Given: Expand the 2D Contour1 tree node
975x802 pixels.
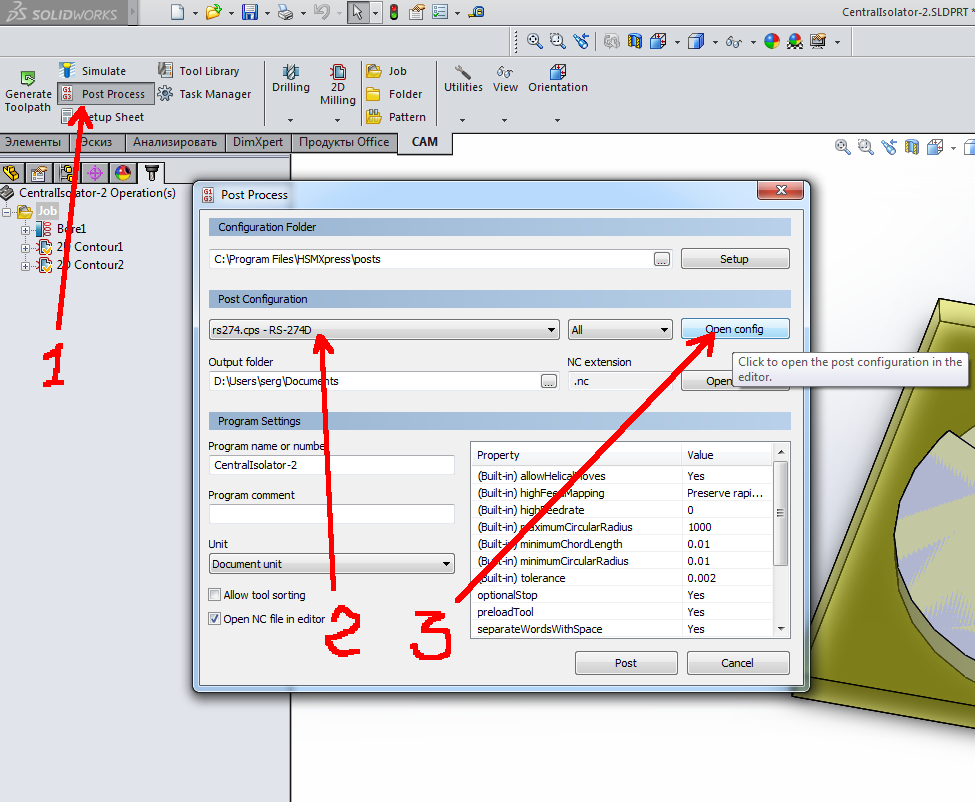Looking at the screenshot, I should pos(25,248).
